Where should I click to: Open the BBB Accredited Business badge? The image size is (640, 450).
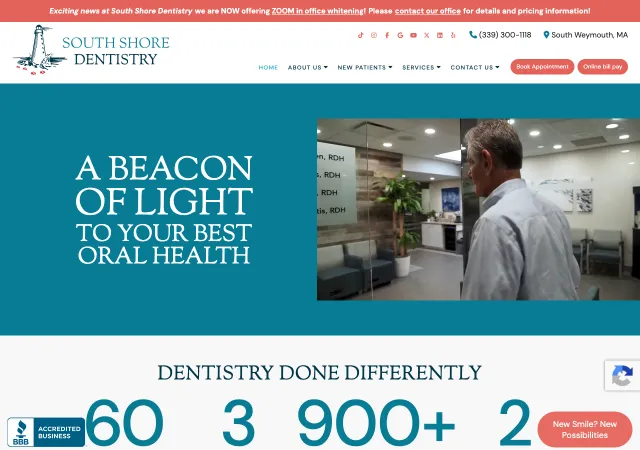point(46,432)
